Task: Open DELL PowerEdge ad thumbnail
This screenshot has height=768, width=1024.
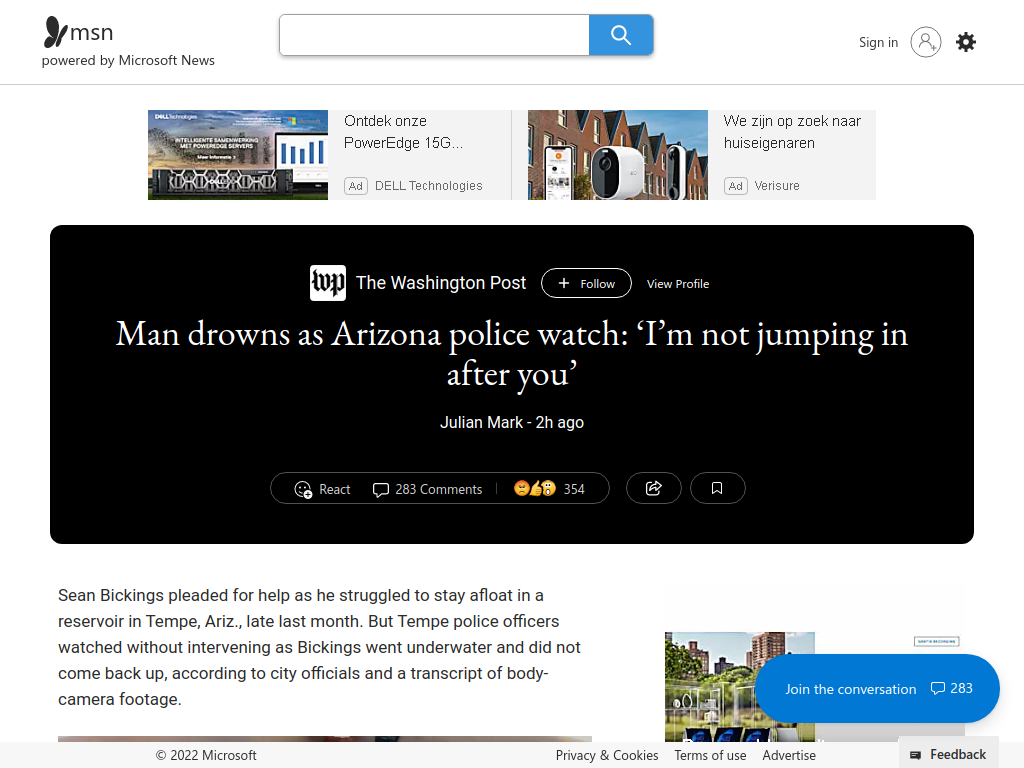Action: click(238, 155)
